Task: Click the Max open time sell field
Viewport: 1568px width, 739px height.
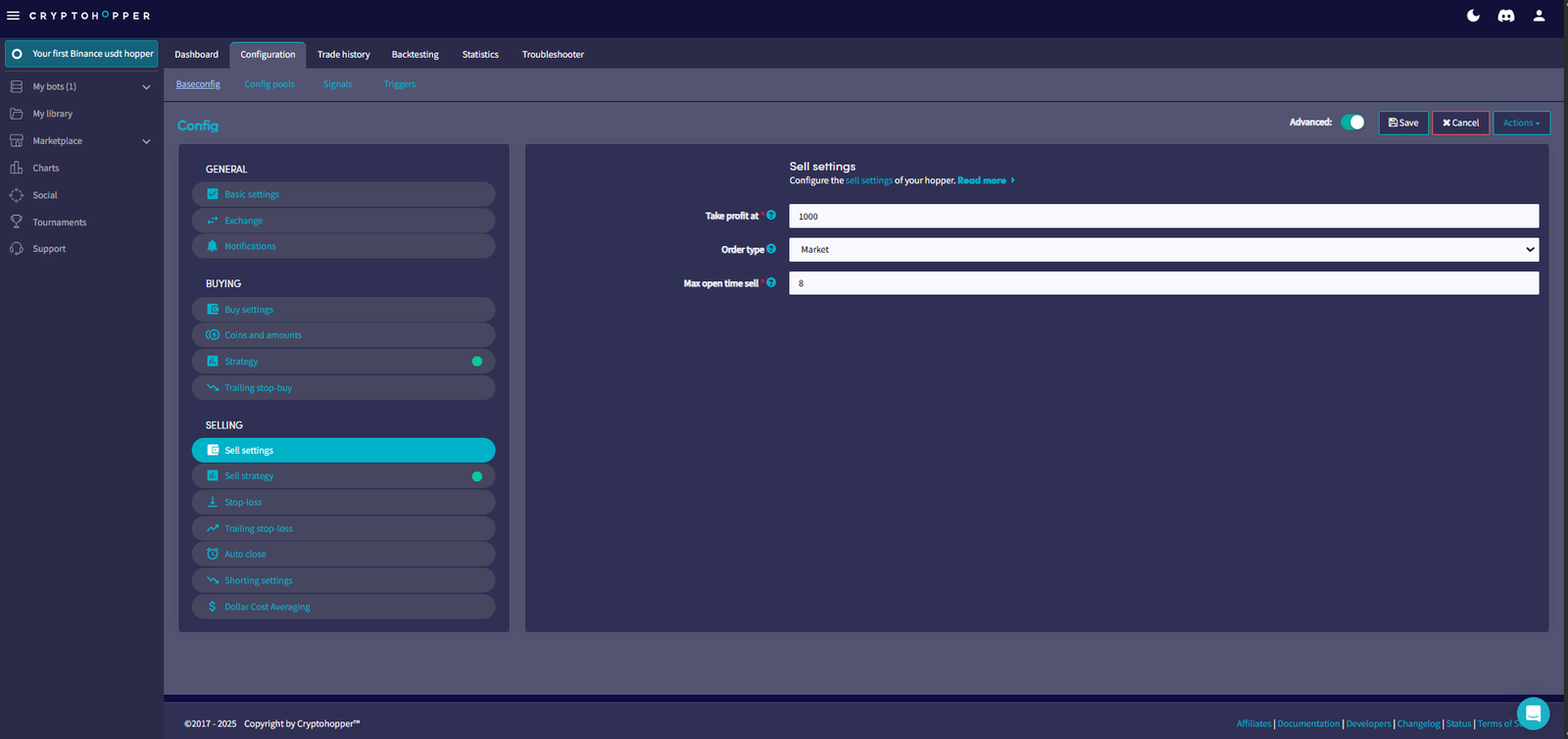Action: click(1163, 283)
